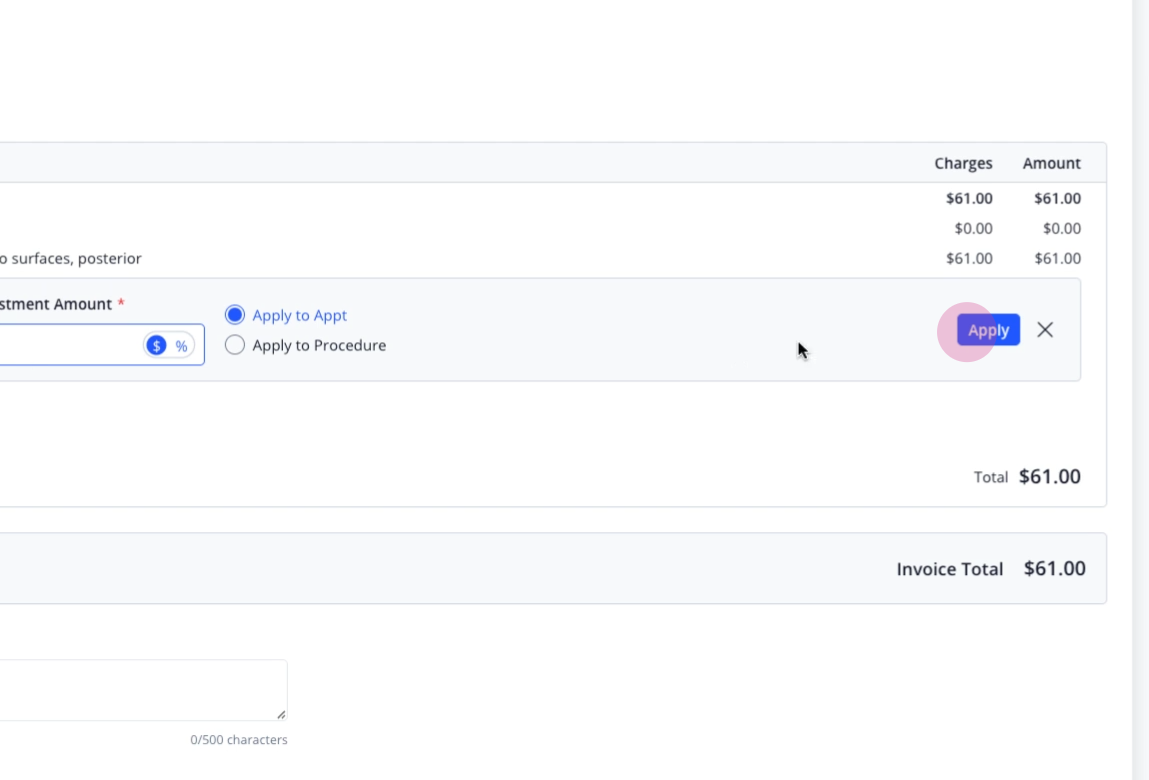Click the Total $61.00 amount

point(1049,477)
